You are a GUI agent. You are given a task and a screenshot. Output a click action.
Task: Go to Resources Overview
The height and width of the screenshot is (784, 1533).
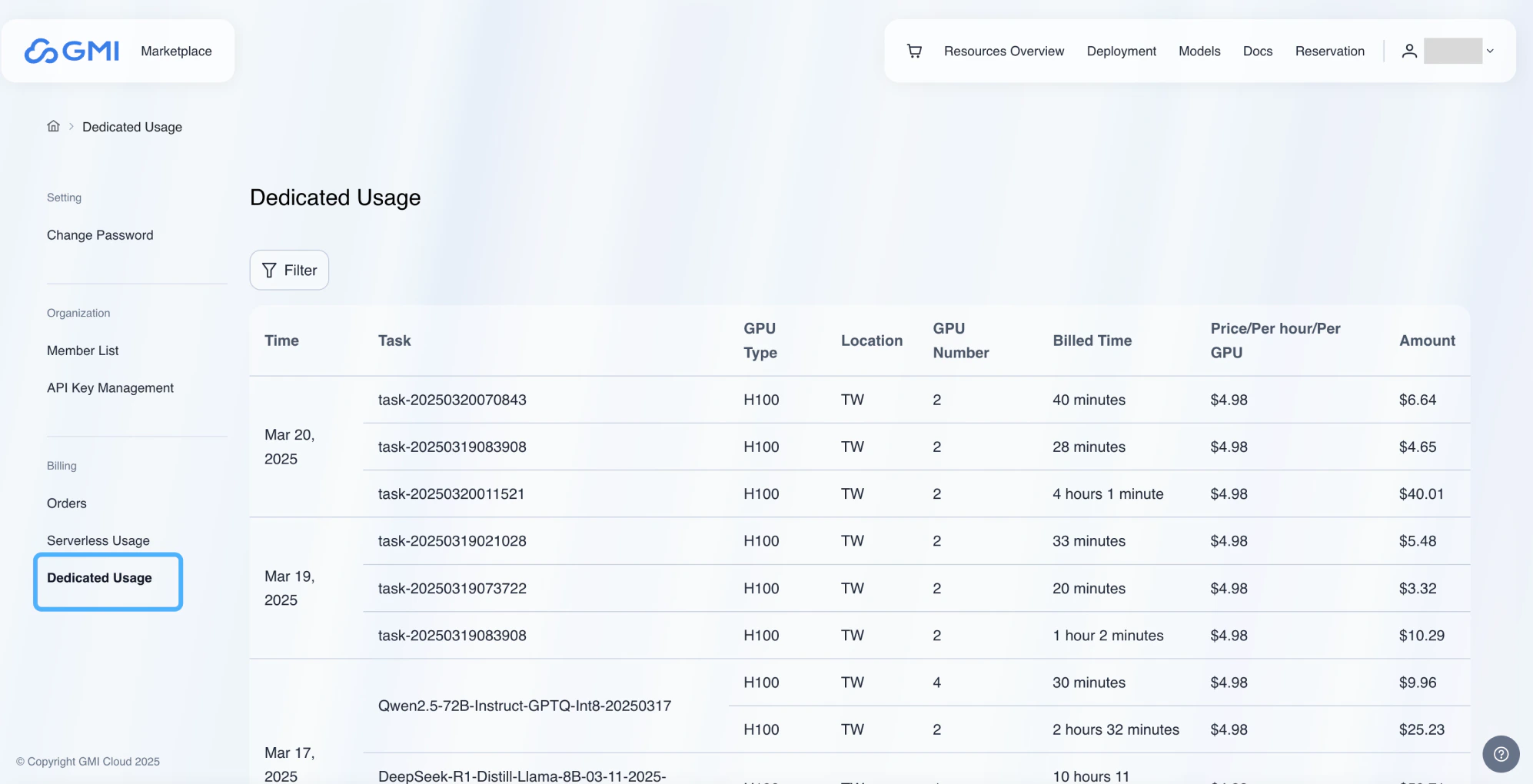1004,51
